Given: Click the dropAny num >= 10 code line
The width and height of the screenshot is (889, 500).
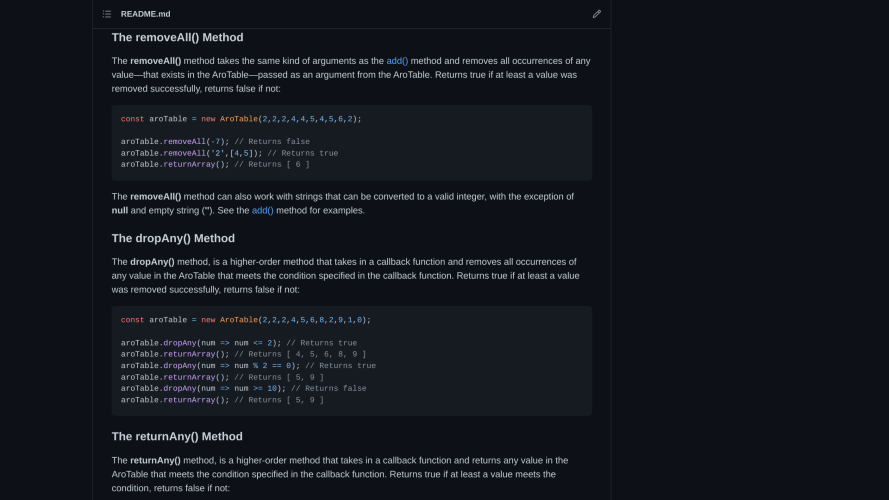Looking at the screenshot, I should point(243,388).
